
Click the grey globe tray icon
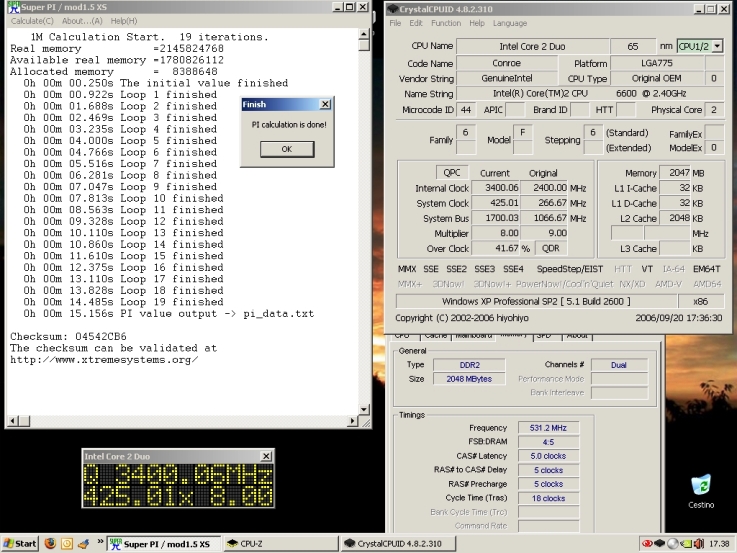673,544
